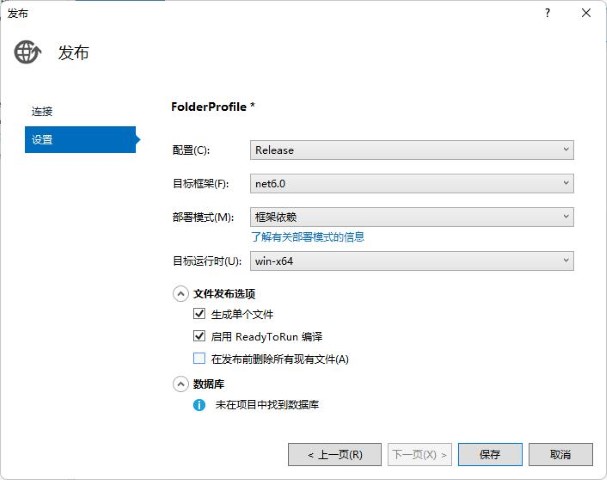Collapse the 文件发布选项 section
Screen dimensions: 607x480
(180, 294)
